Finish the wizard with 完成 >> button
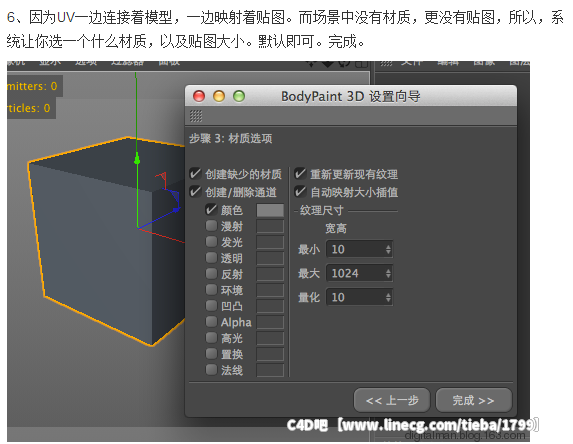The image size is (573, 444). click(x=474, y=400)
